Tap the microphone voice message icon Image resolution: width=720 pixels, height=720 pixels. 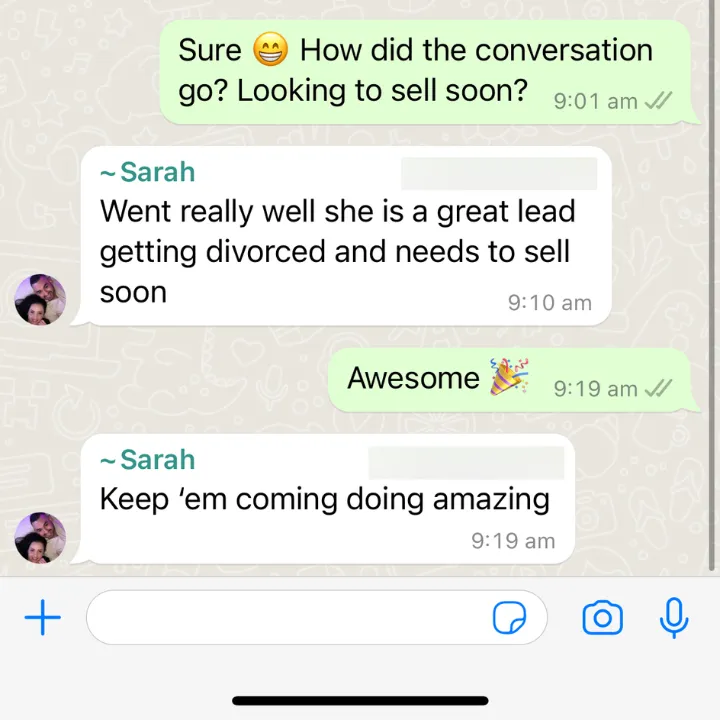pos(674,618)
